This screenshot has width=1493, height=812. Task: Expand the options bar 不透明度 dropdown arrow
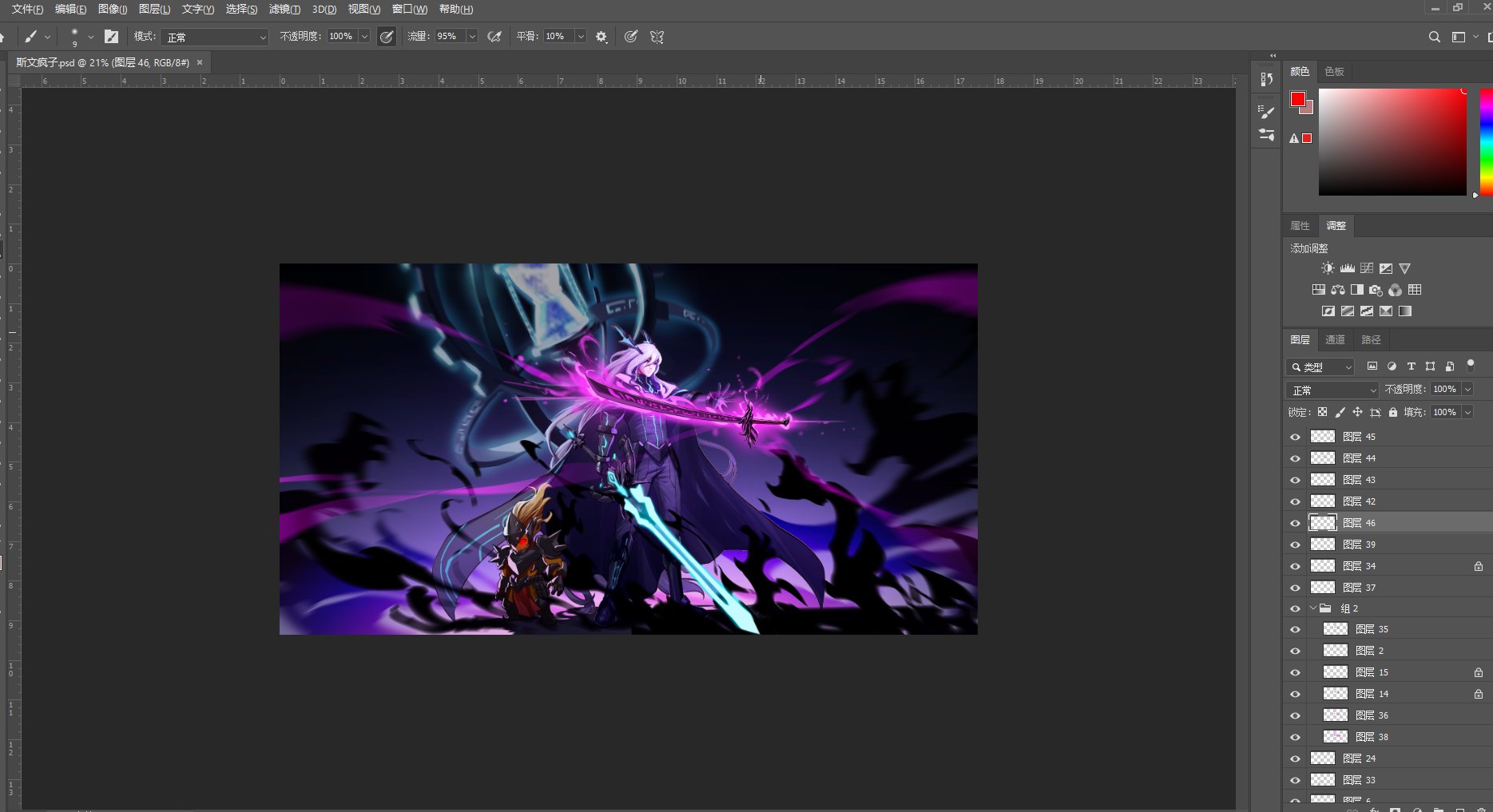click(x=364, y=37)
